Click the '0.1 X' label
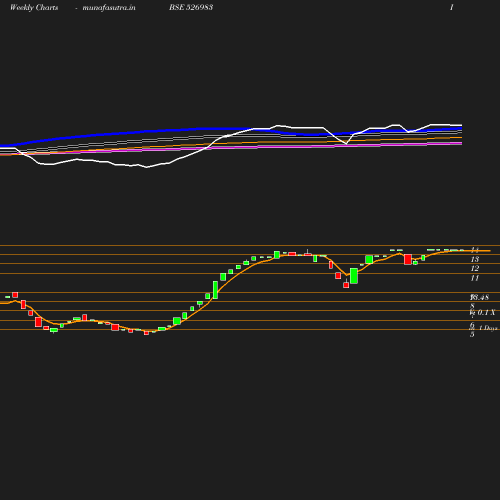Viewport: 500px width, 500px height. pyautogui.click(x=486, y=312)
